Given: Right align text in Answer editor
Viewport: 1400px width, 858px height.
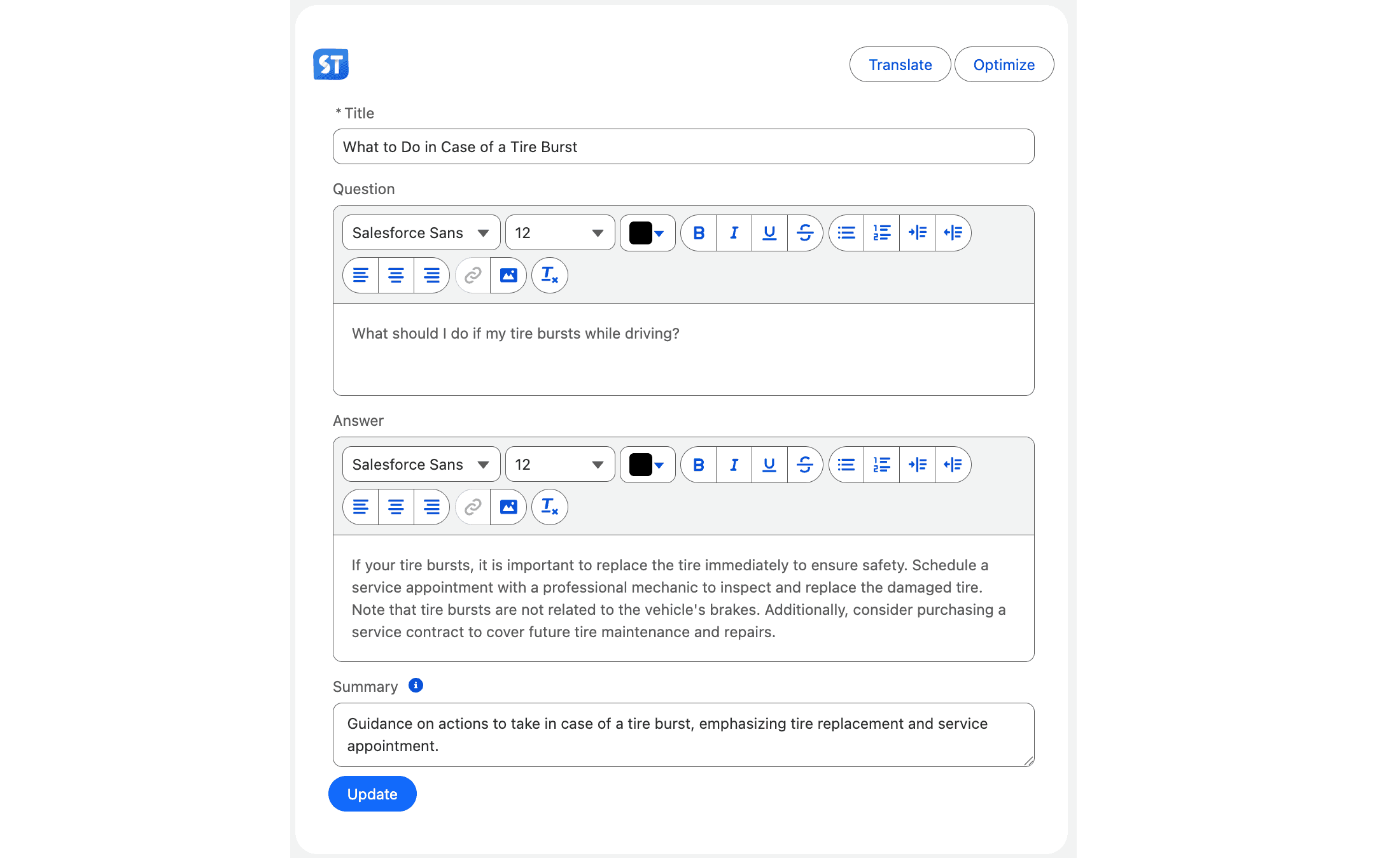Looking at the screenshot, I should click(431, 507).
